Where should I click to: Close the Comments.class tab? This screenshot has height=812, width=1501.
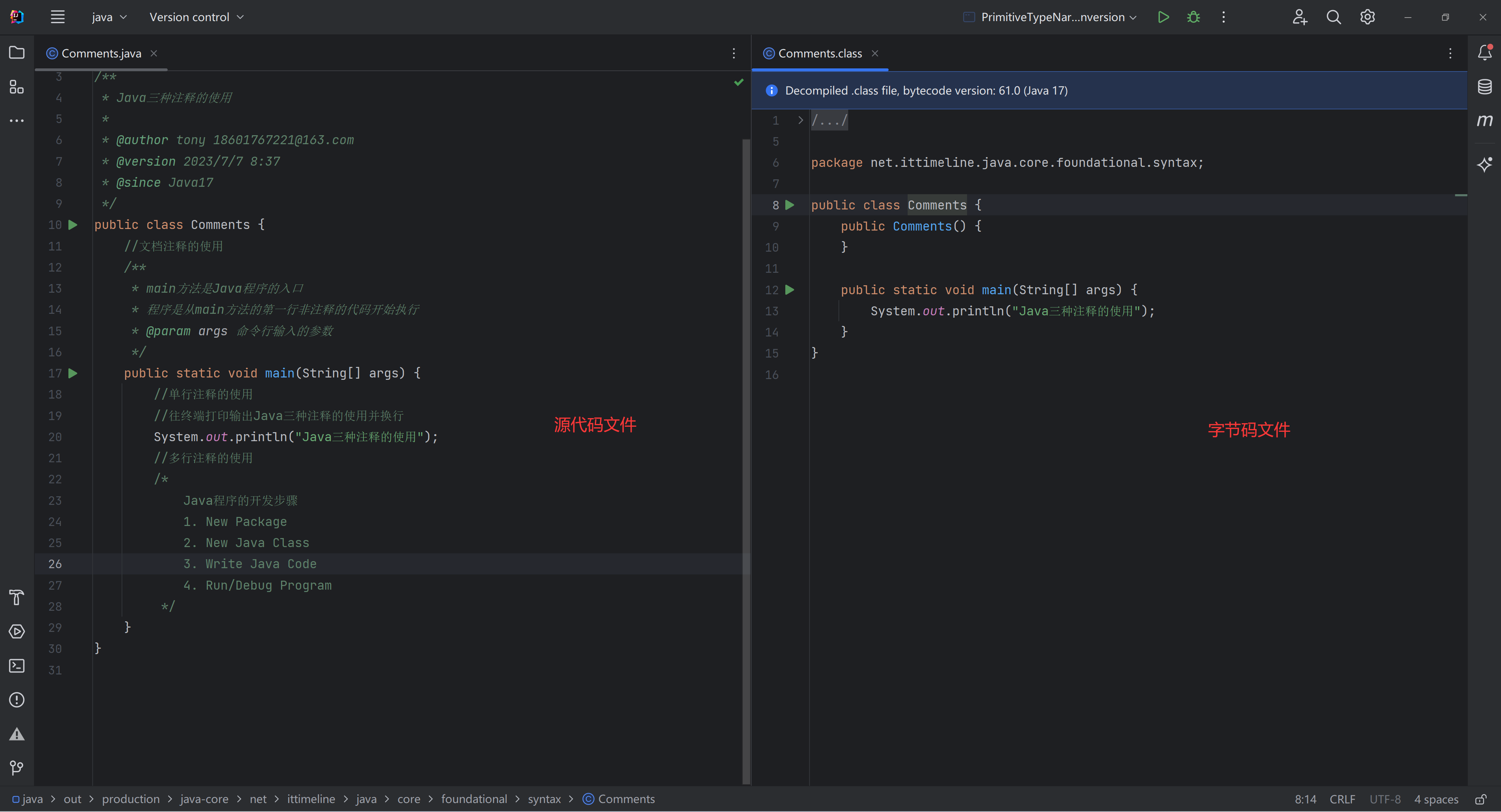[875, 53]
